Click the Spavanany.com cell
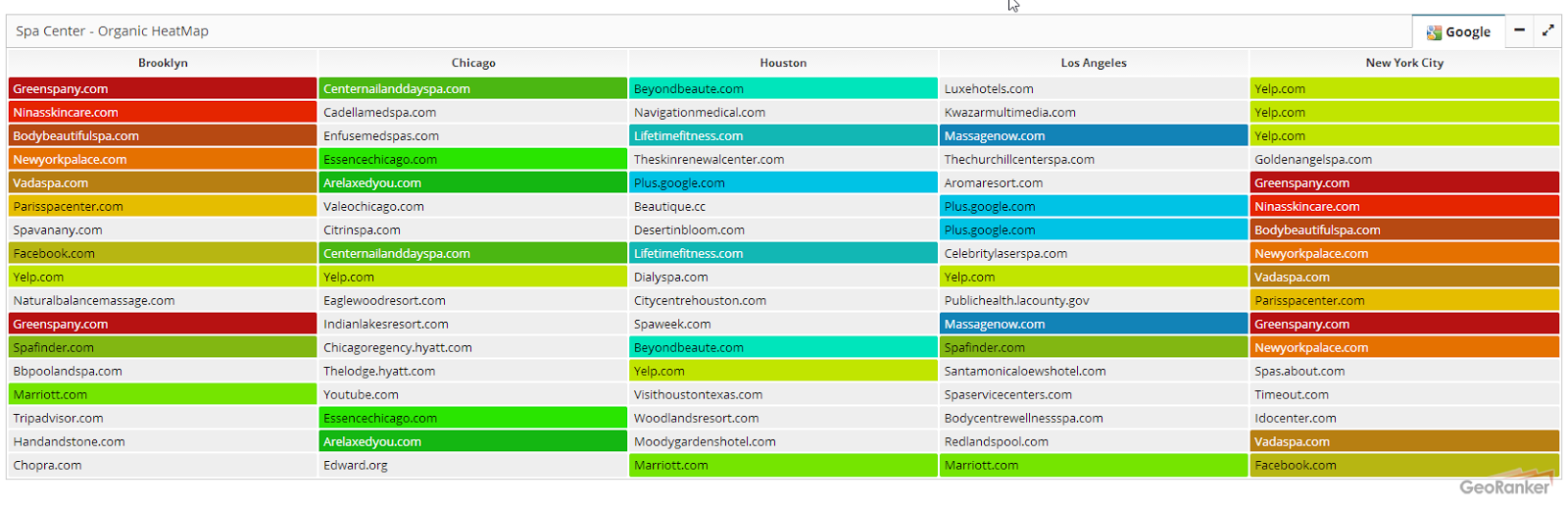 [163, 229]
